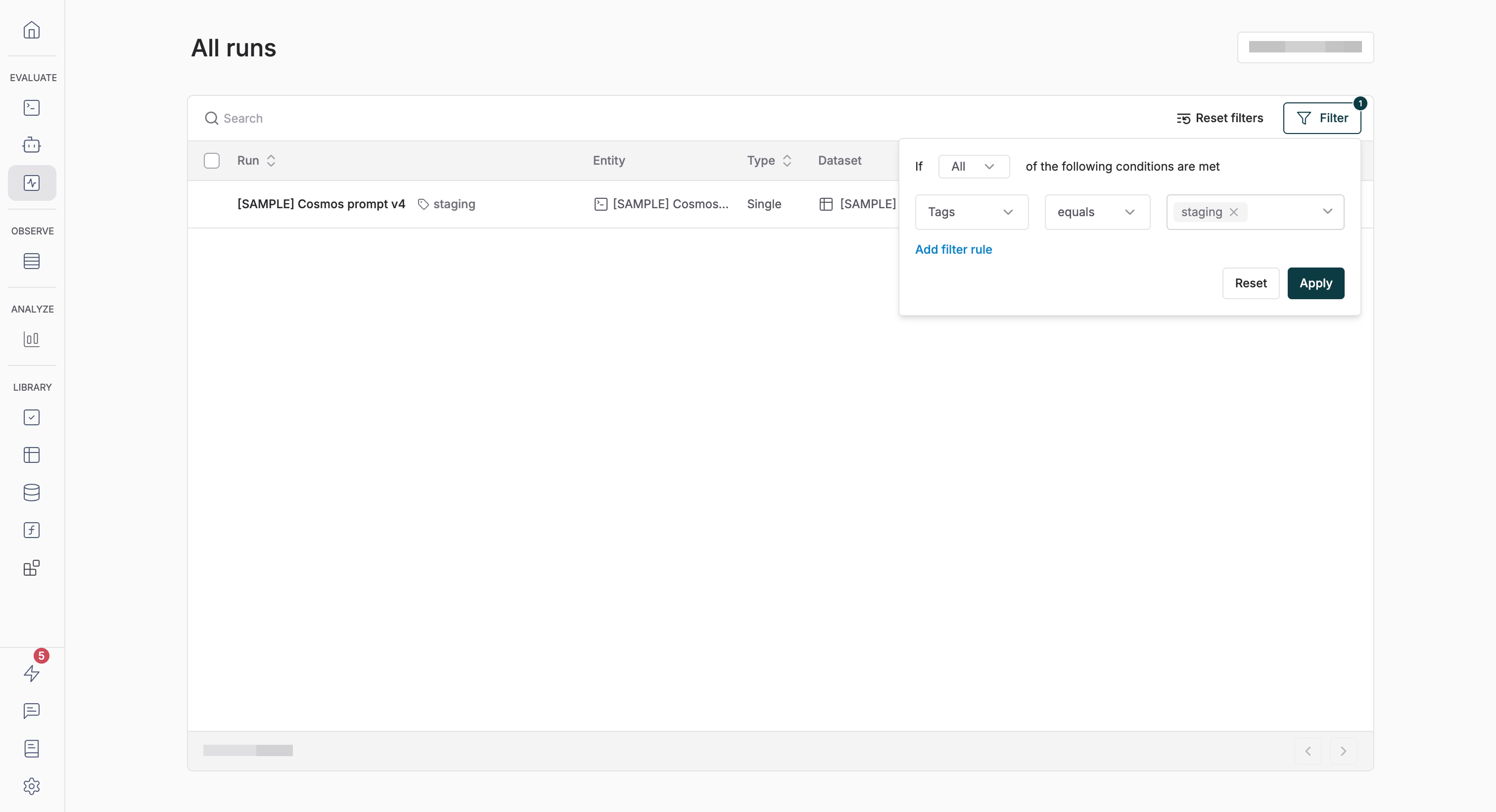
Task: Open the Tags field dropdown
Action: pos(971,213)
